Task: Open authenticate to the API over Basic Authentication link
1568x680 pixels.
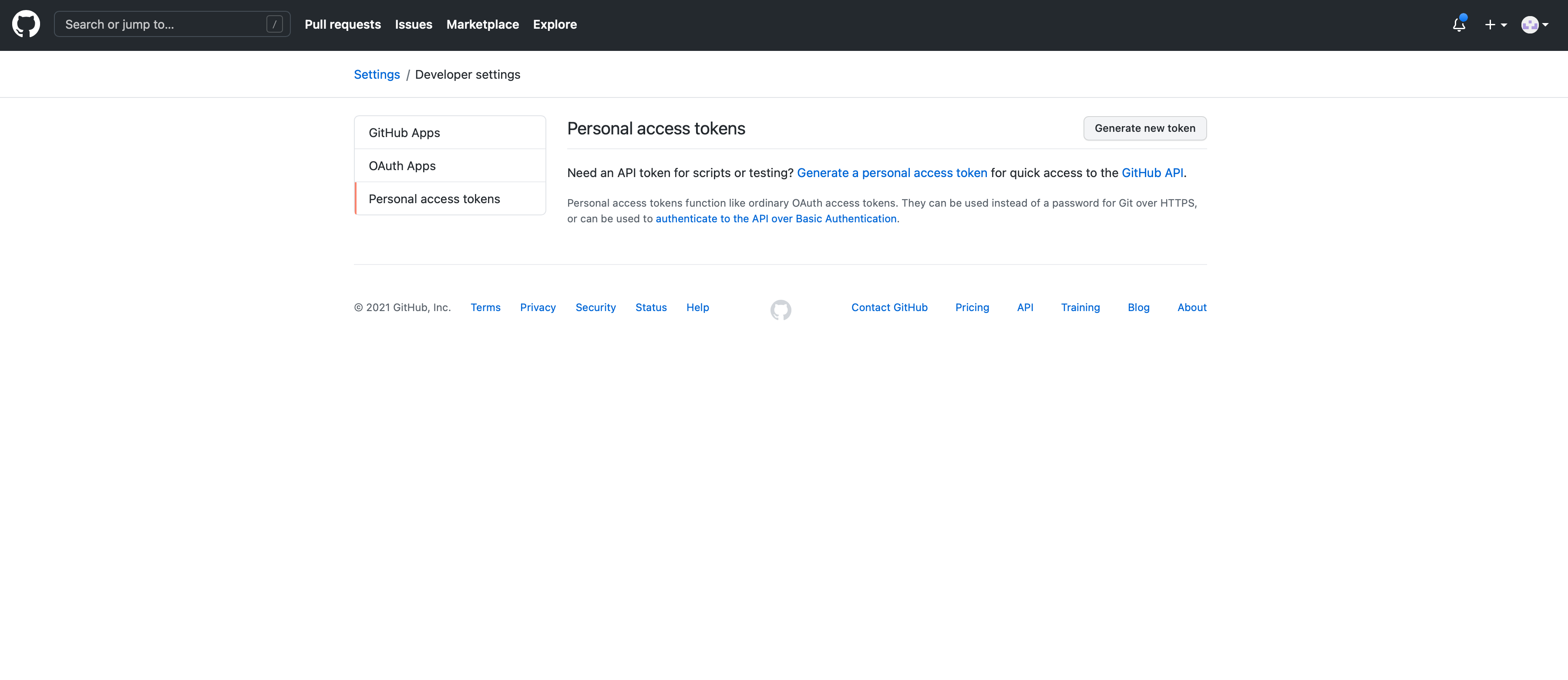Action: click(x=776, y=218)
